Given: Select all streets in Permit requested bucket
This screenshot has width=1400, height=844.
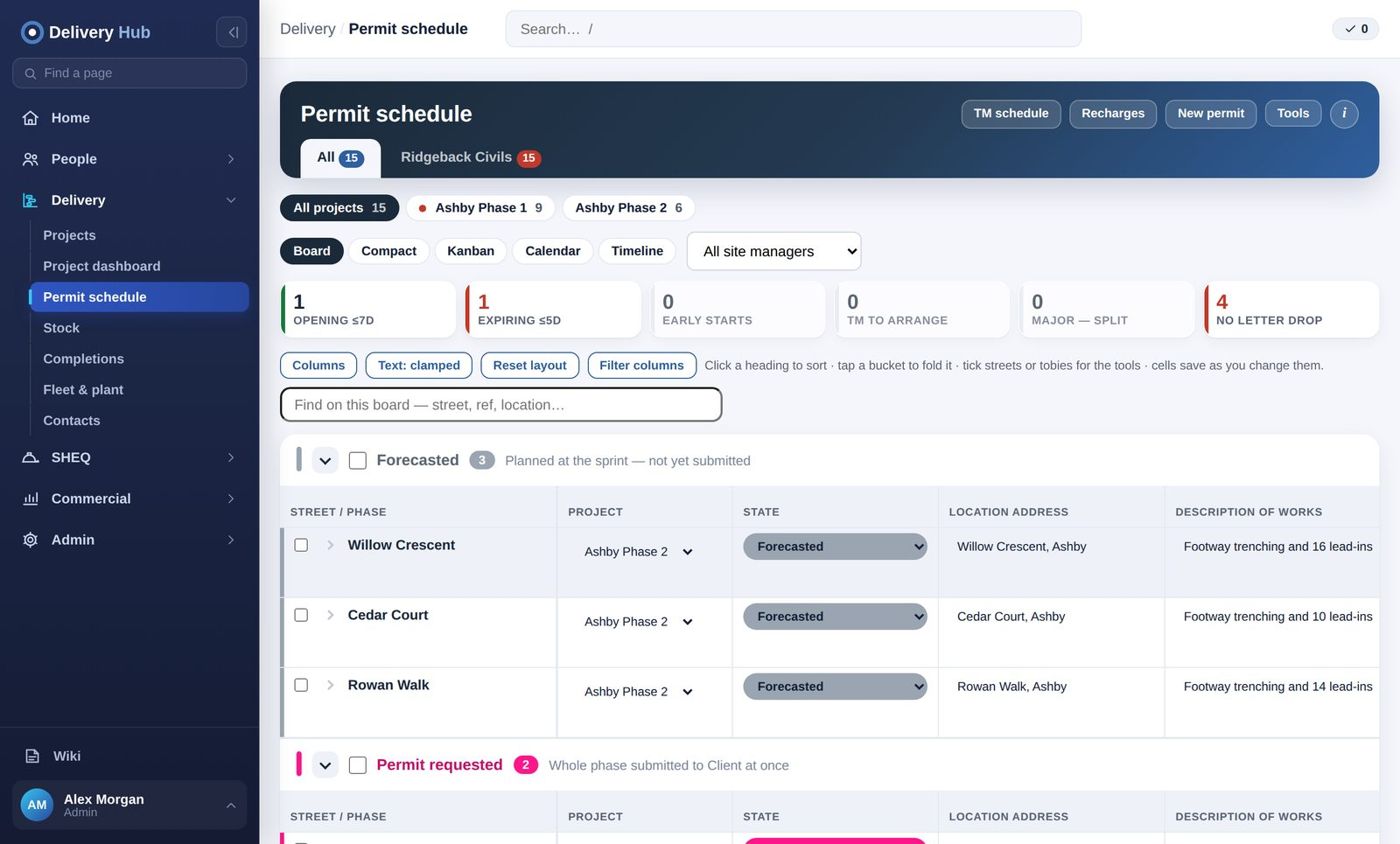Looking at the screenshot, I should click(x=357, y=765).
